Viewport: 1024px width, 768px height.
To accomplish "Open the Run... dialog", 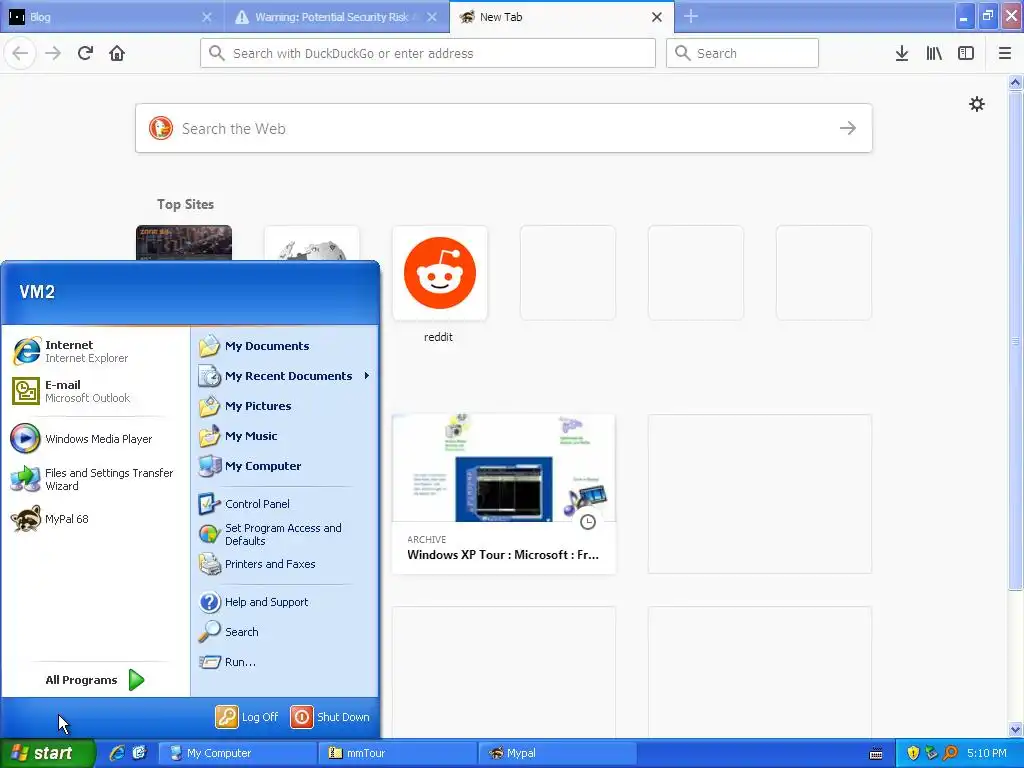I will click(284, 662).
